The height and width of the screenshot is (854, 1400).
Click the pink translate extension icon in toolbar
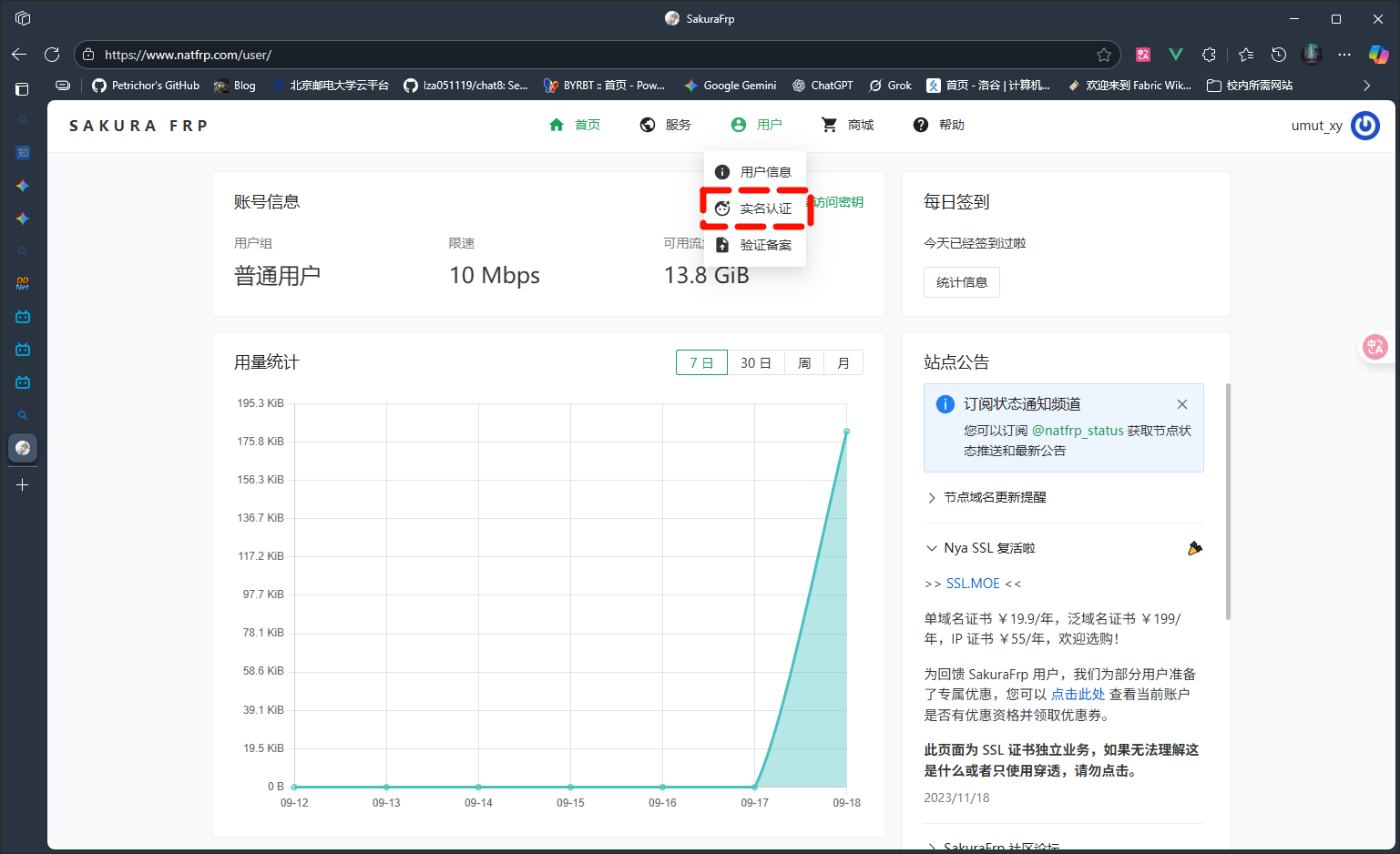pyautogui.click(x=1143, y=55)
